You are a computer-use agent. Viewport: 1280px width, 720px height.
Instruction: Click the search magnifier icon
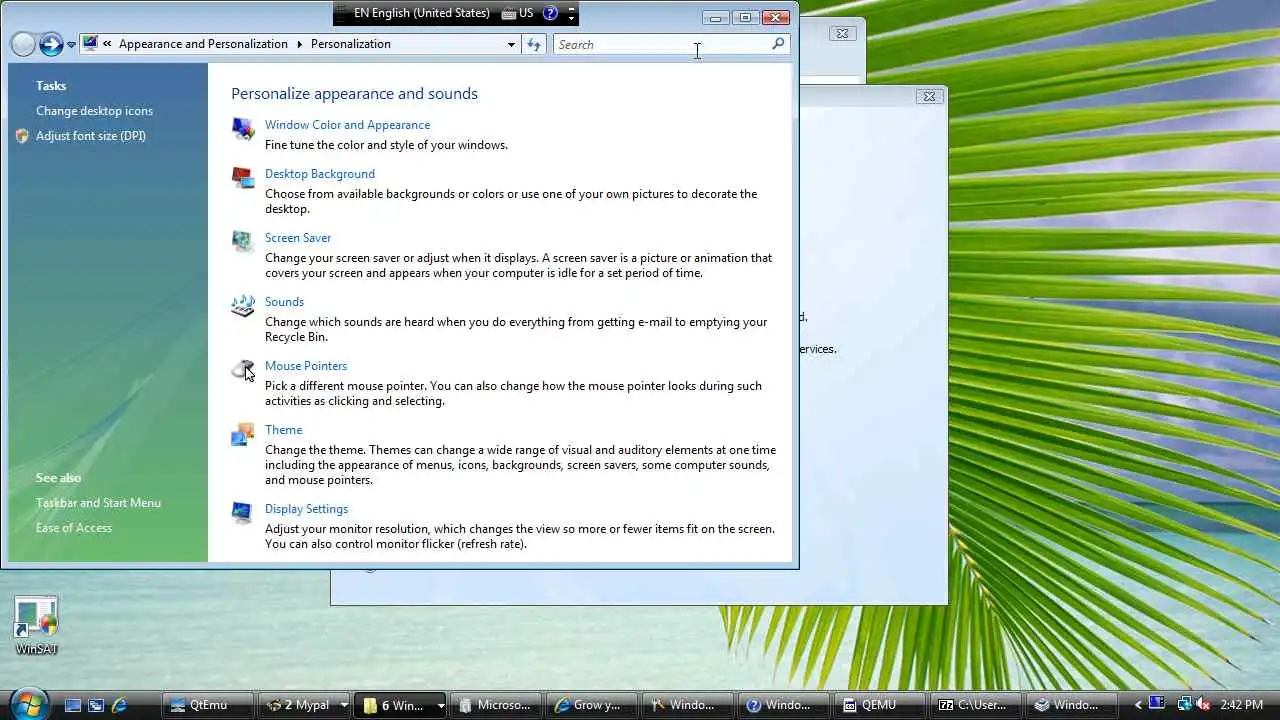(x=778, y=44)
